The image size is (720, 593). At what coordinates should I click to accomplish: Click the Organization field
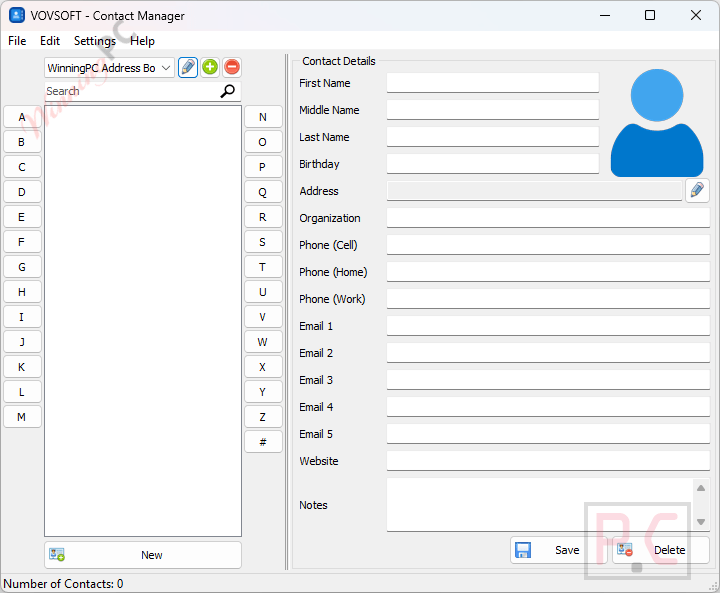point(548,218)
